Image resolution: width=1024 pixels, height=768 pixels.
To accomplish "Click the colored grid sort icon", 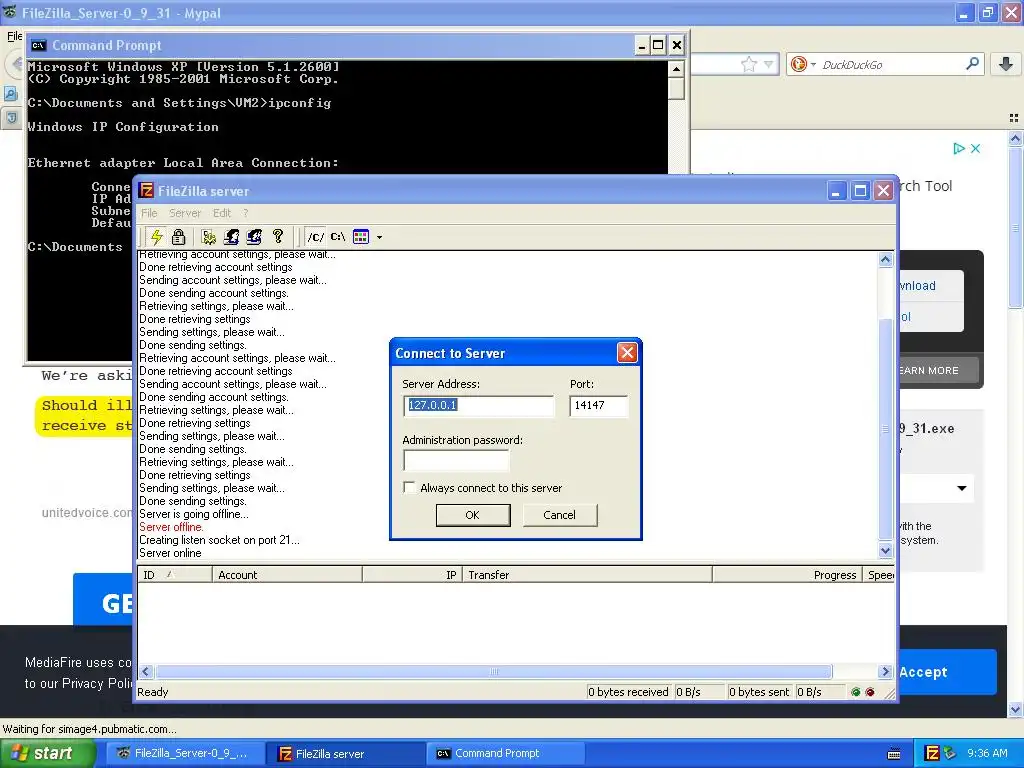I will coord(360,236).
